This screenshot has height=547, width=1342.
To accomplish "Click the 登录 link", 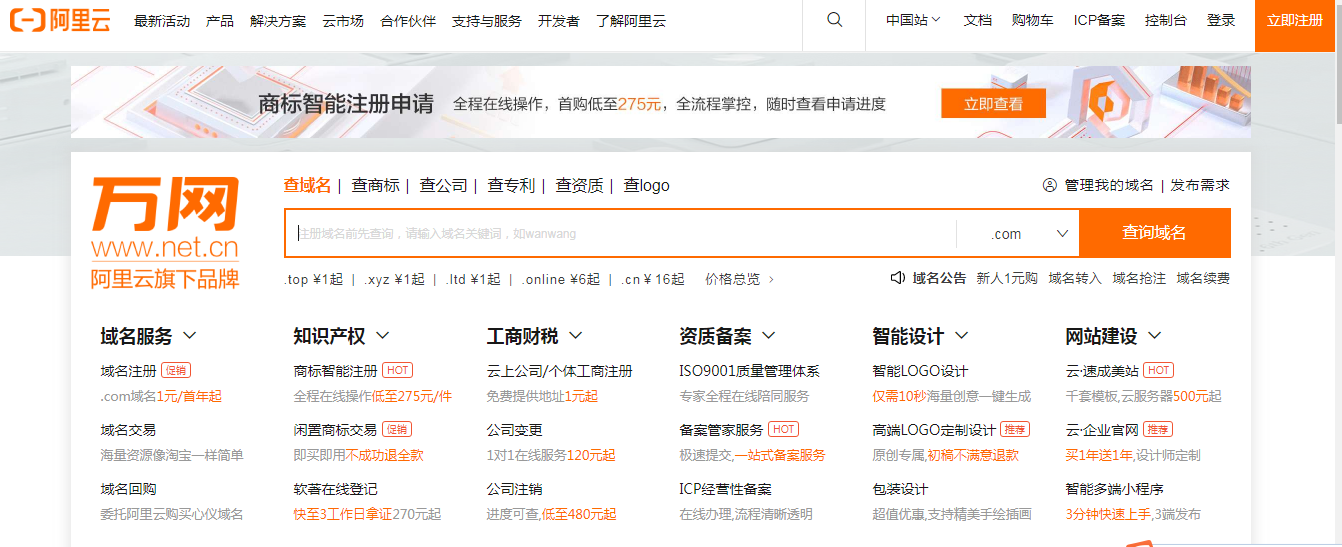I will coord(1221,20).
